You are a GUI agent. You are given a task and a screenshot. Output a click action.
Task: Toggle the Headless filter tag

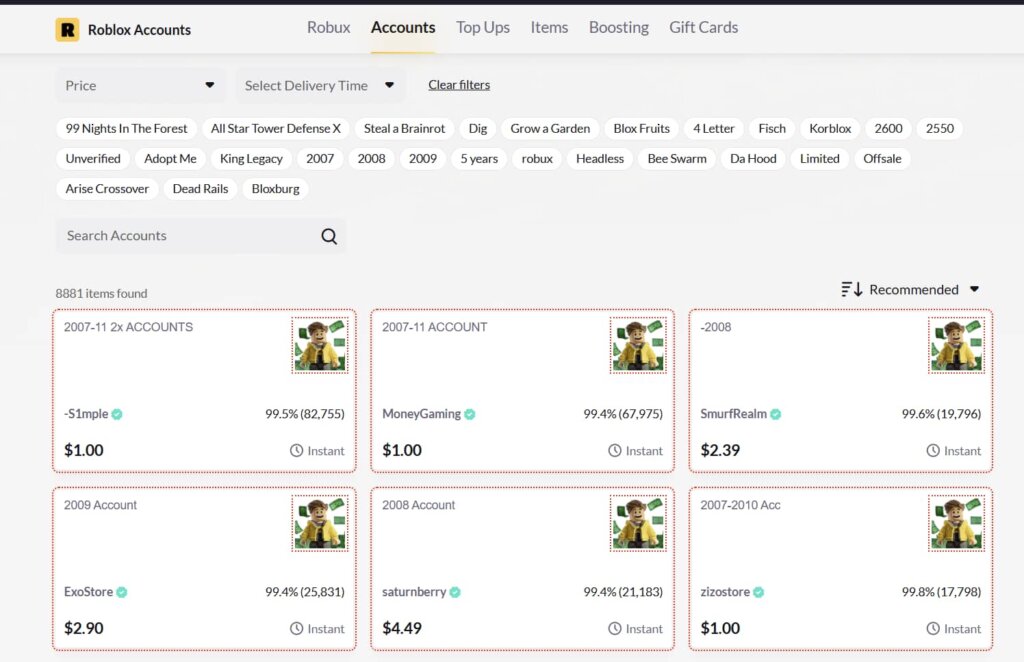pos(600,159)
